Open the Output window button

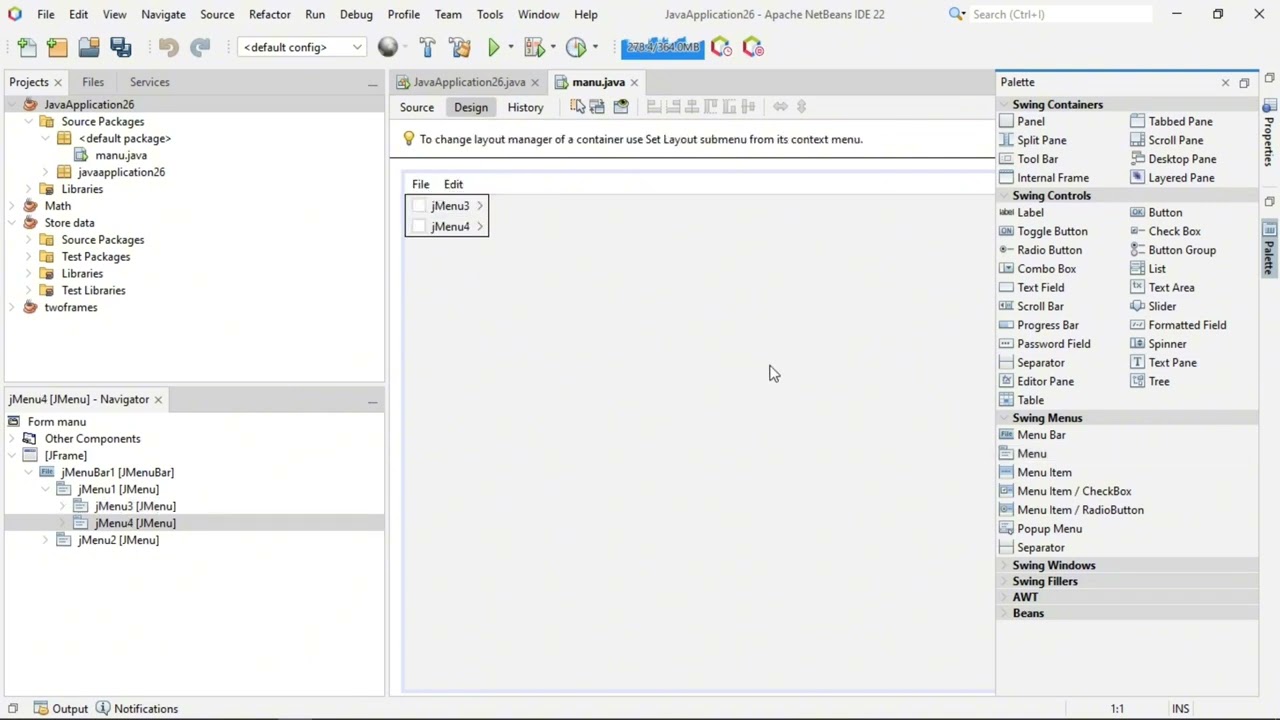coord(61,709)
